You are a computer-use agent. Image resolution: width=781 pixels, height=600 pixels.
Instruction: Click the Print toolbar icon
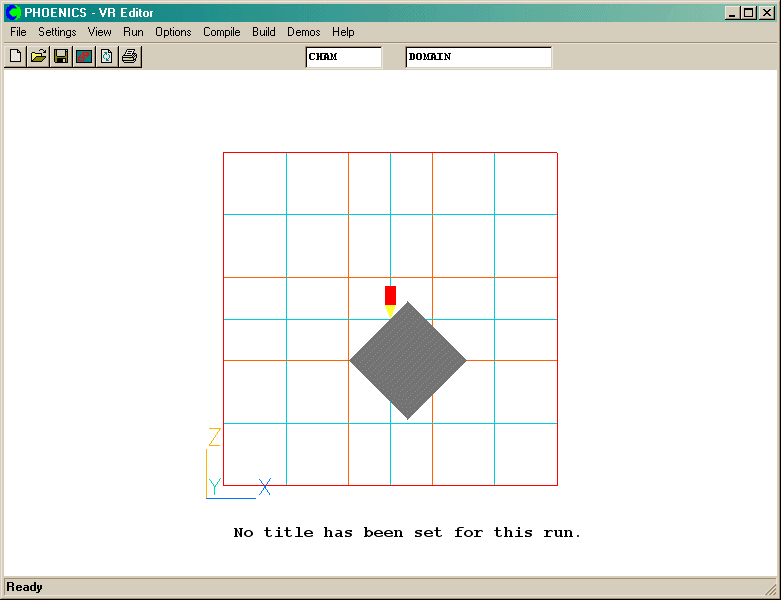click(130, 57)
